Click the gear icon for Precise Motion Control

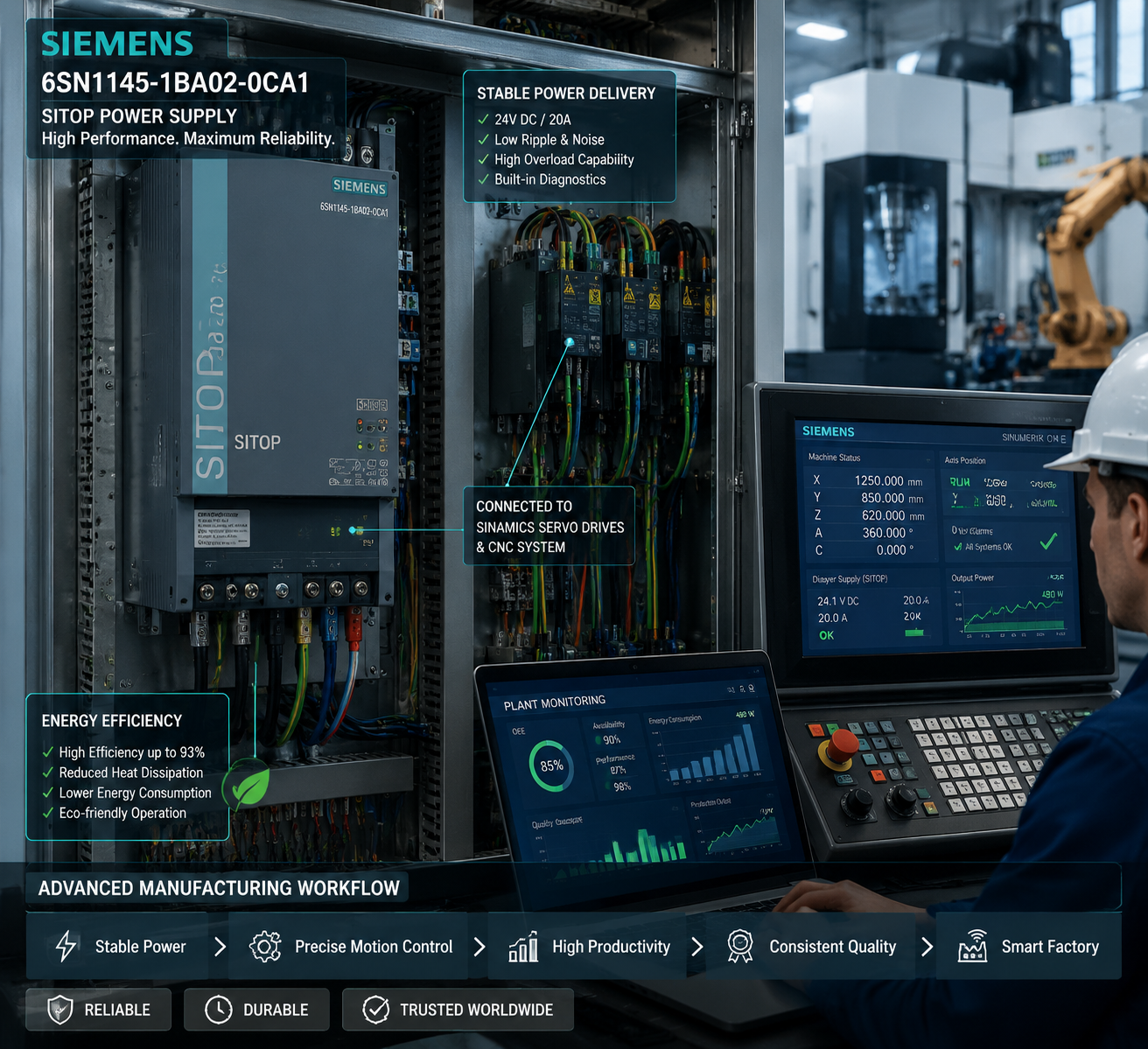pos(265,947)
